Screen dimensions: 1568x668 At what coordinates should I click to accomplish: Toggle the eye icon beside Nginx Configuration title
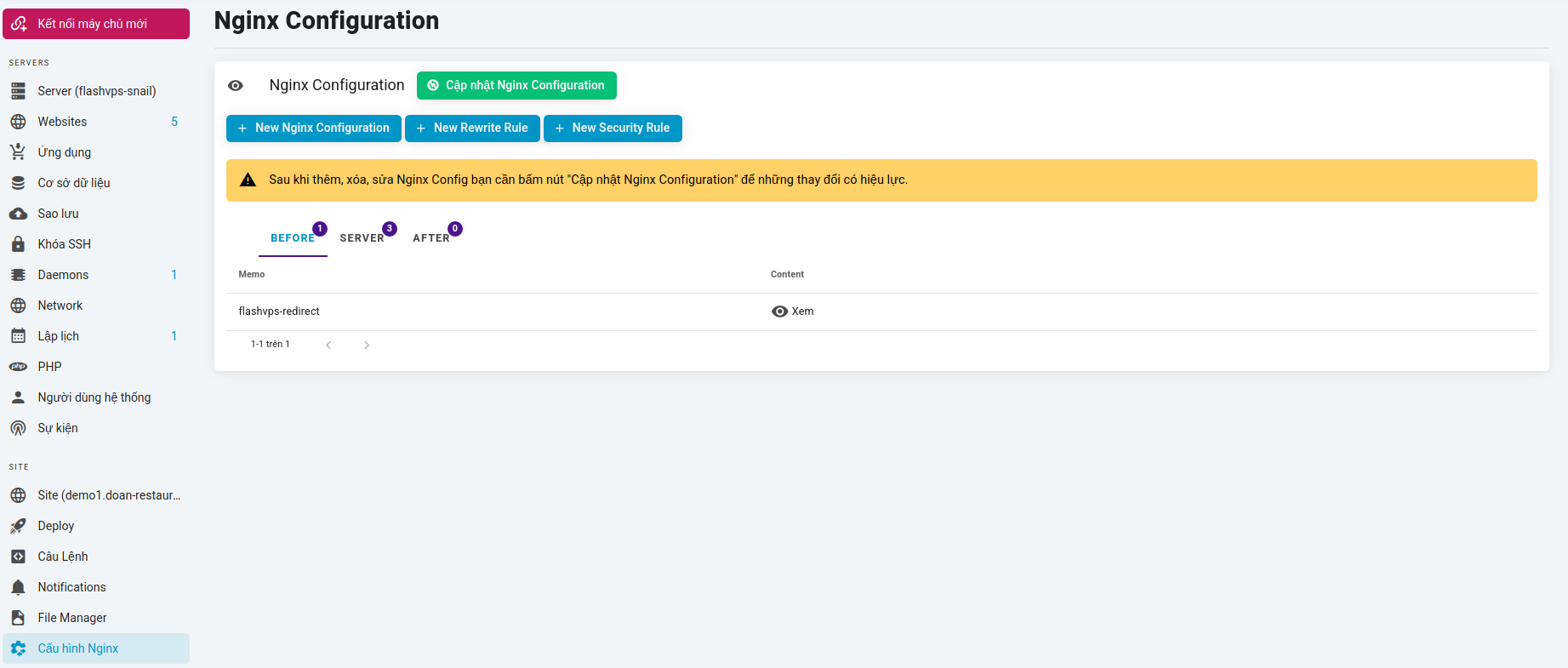[236, 86]
